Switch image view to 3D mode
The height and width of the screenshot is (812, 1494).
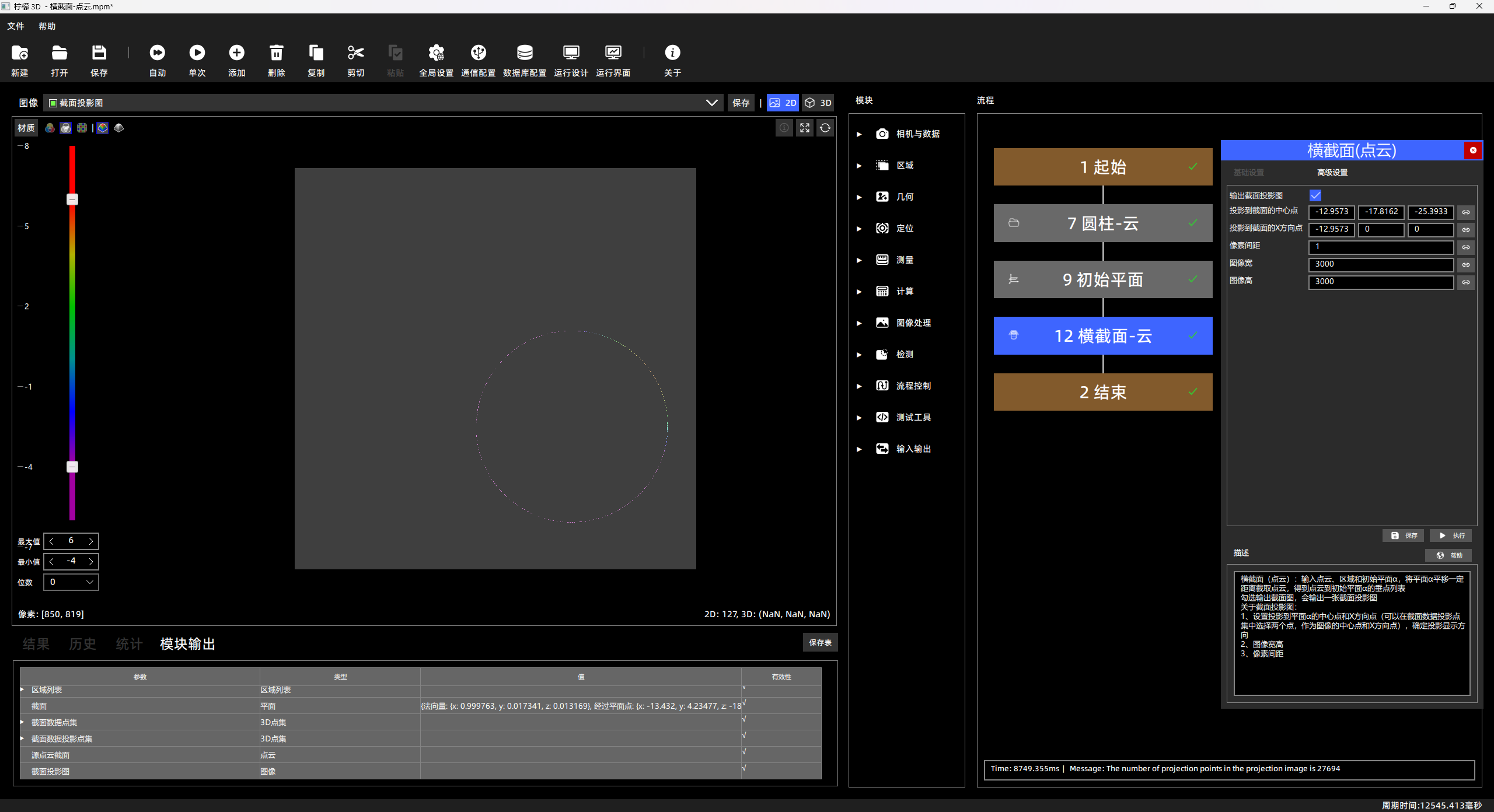click(818, 103)
